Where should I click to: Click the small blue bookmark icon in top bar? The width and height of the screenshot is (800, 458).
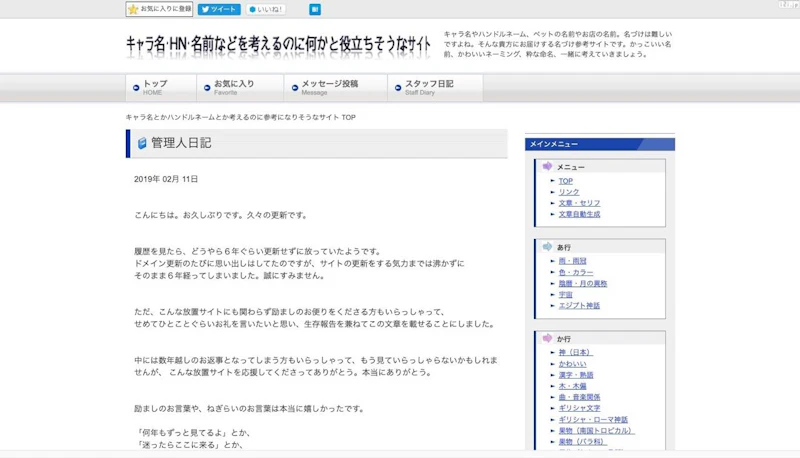[x=315, y=9]
